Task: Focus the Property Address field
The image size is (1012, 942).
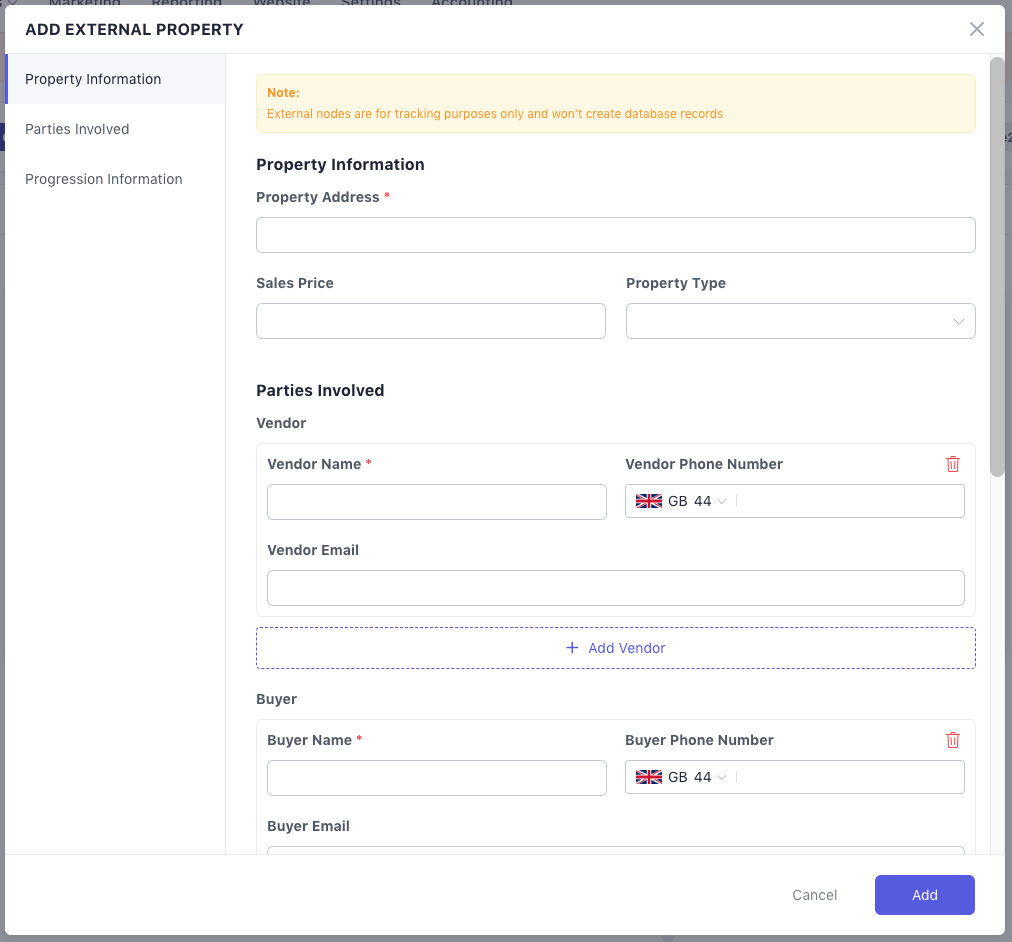Action: (615, 235)
